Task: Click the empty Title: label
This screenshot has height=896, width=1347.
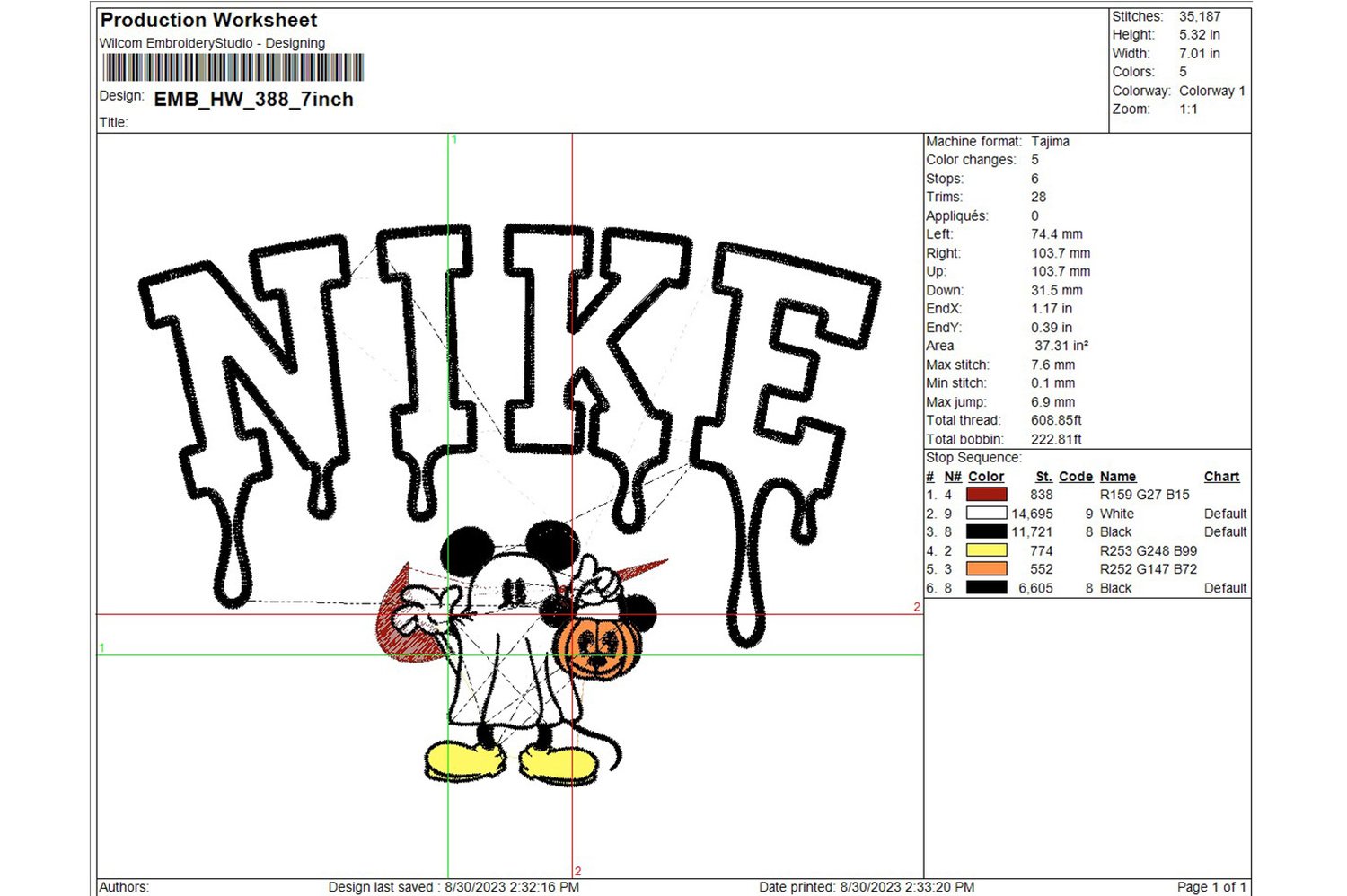Action: click(114, 123)
